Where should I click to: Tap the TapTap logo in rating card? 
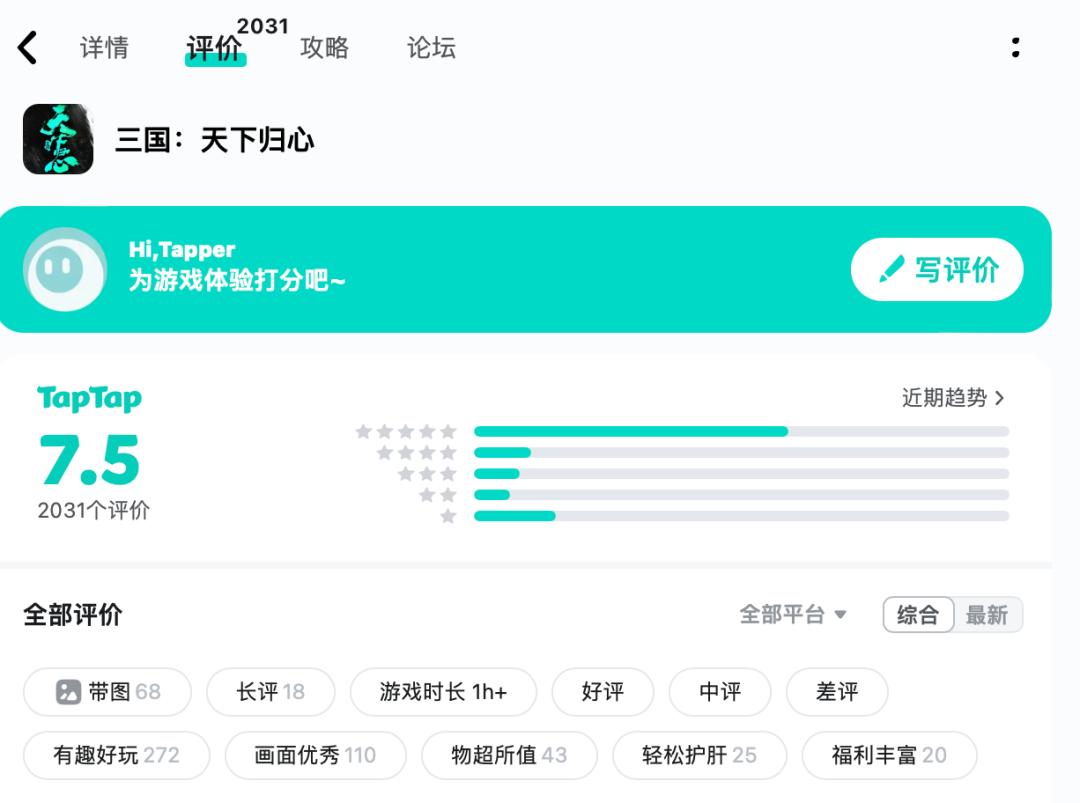tap(89, 399)
